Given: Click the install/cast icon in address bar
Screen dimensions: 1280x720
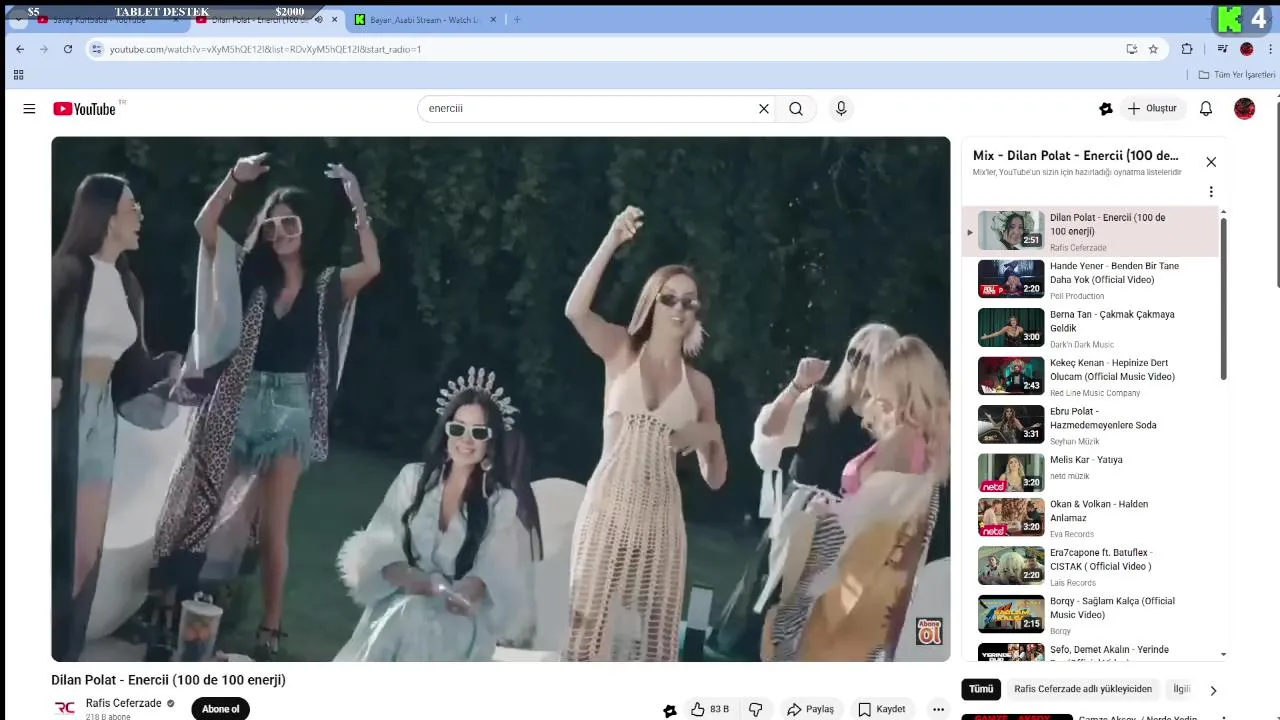Looking at the screenshot, I should (1131, 49).
